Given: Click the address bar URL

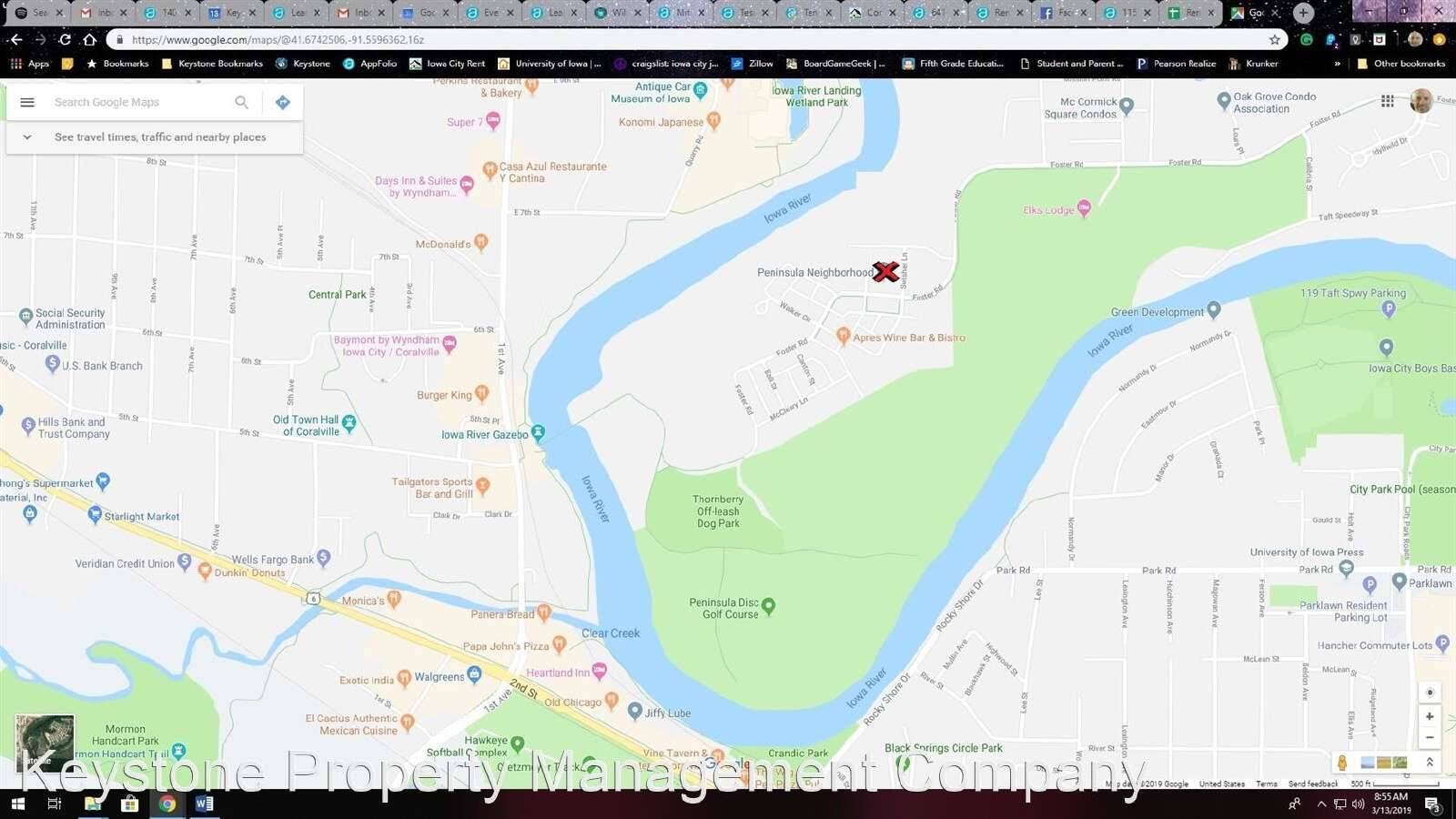Looking at the screenshot, I should 278,40.
